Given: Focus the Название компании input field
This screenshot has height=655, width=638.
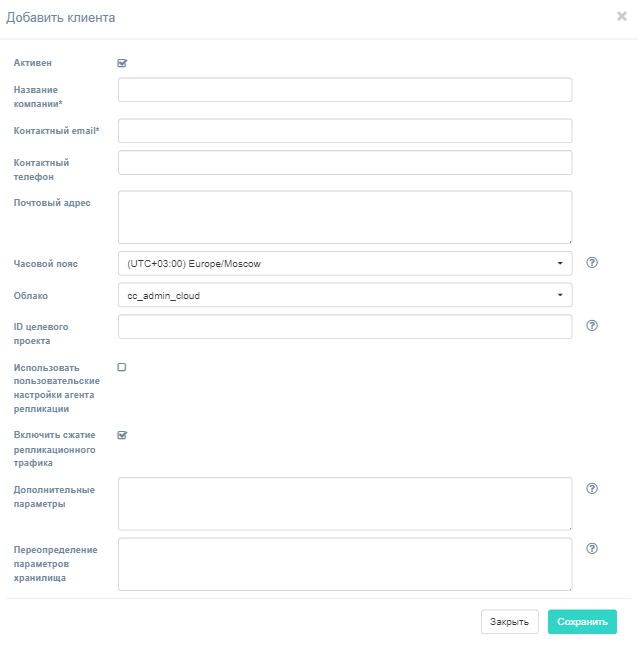Looking at the screenshot, I should (345, 90).
